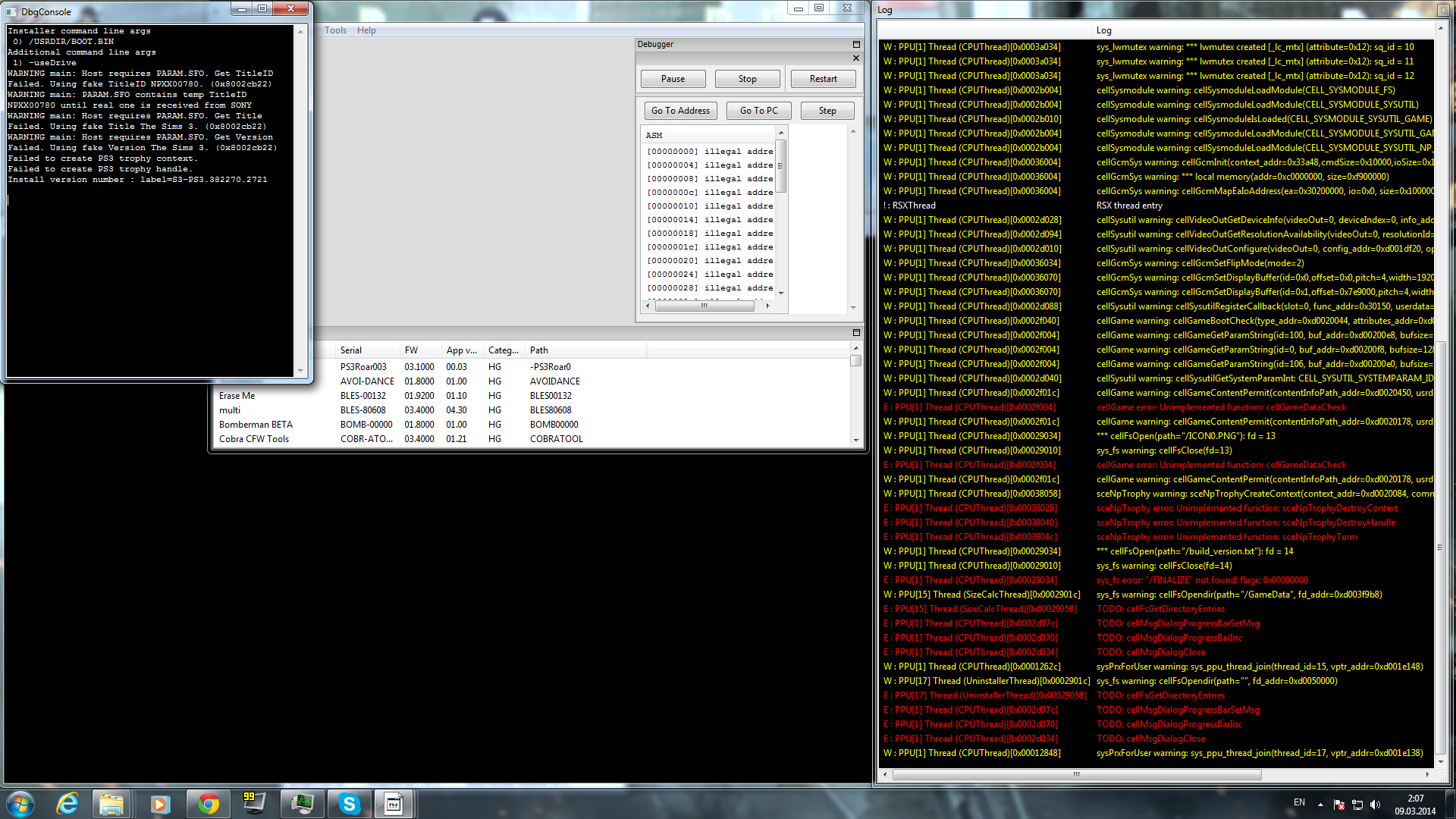The width and height of the screenshot is (1456, 819).
Task: Float the Debugger panel using its dock icon
Action: [x=856, y=45]
